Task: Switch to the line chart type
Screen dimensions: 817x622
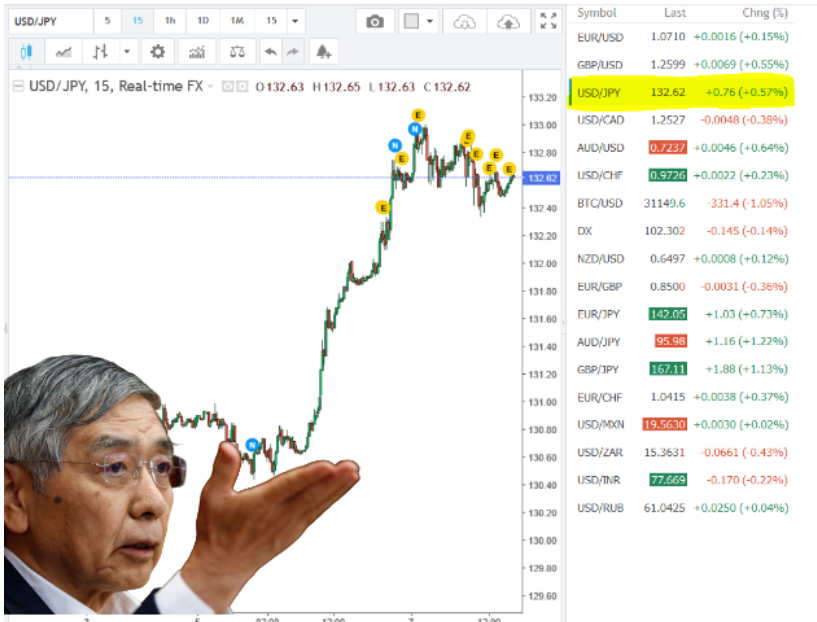Action: click(64, 52)
